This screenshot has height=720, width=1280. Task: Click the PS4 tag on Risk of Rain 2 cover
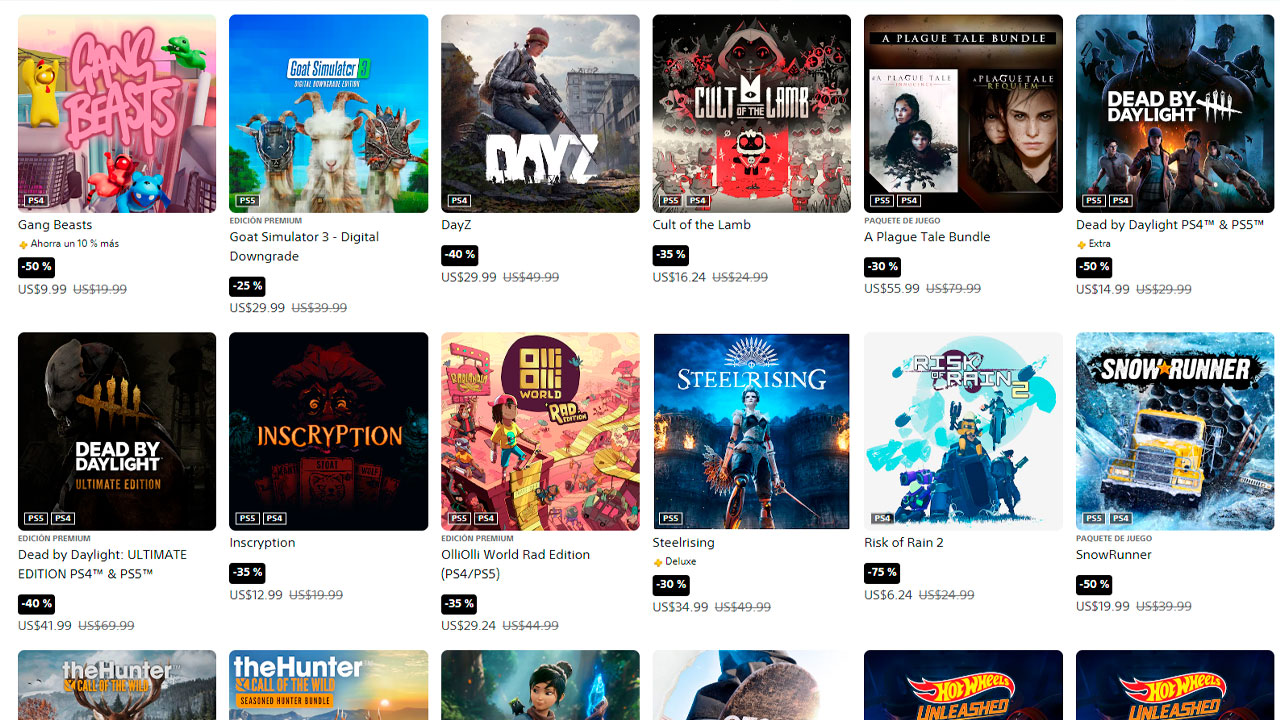tap(882, 518)
